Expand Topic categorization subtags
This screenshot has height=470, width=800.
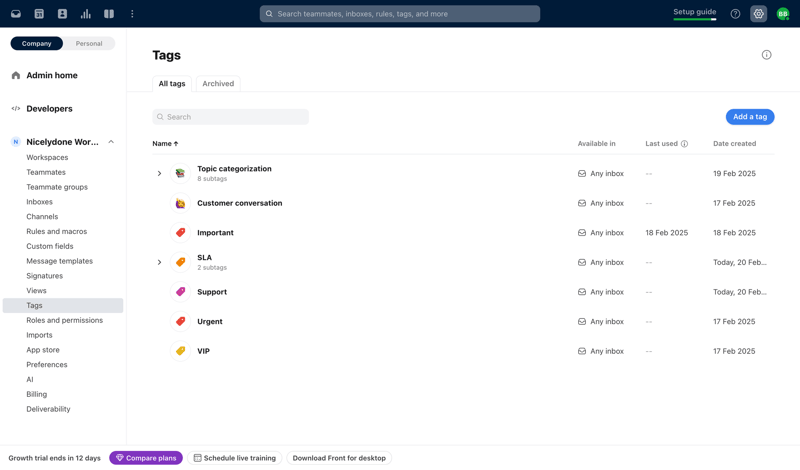[x=159, y=174]
